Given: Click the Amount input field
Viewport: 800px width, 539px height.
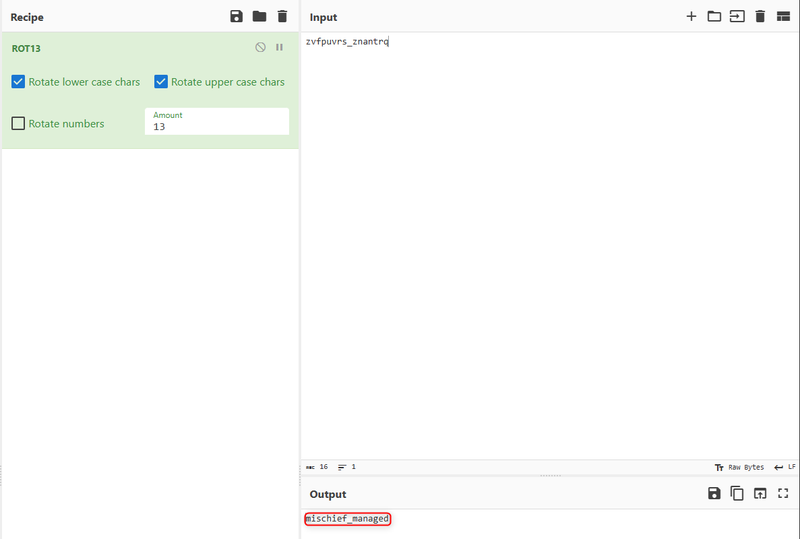Looking at the screenshot, I should [x=217, y=127].
